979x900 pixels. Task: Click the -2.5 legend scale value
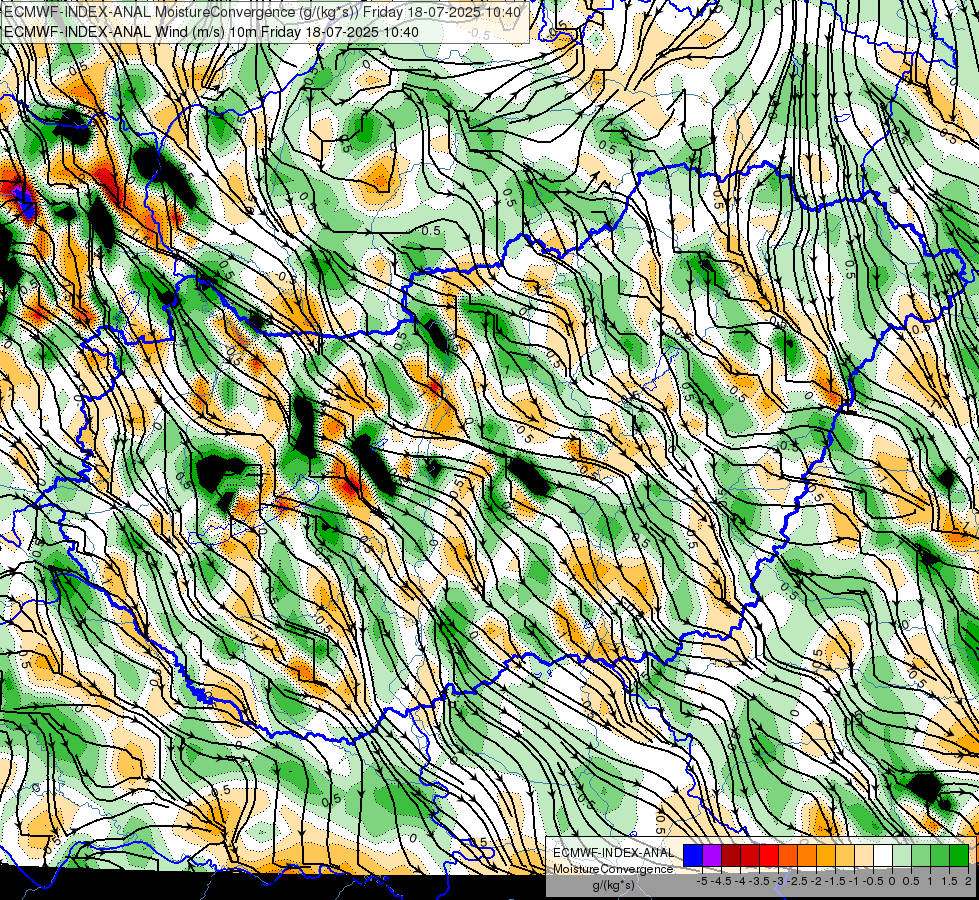pyautogui.click(x=797, y=881)
